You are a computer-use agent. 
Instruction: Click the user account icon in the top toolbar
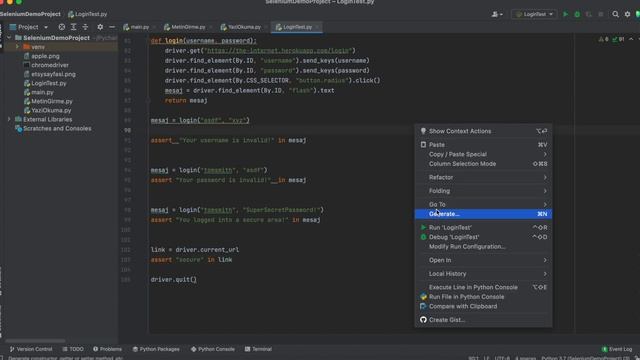(x=497, y=14)
